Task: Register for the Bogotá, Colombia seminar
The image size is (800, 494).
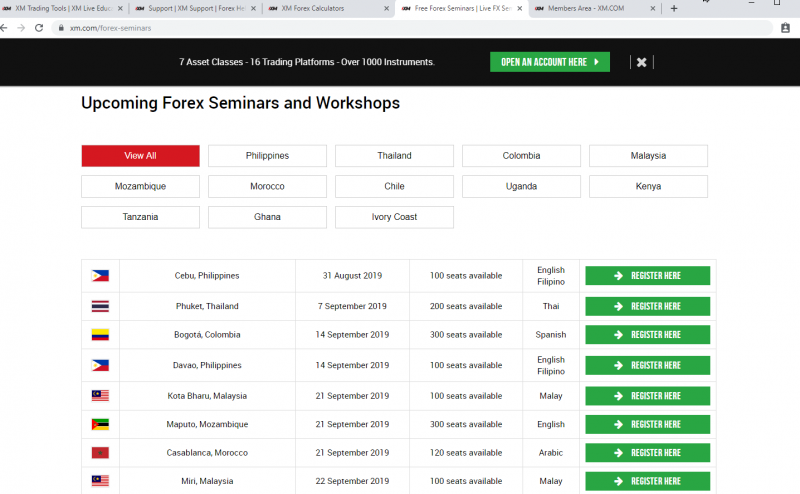Action: click(x=647, y=335)
